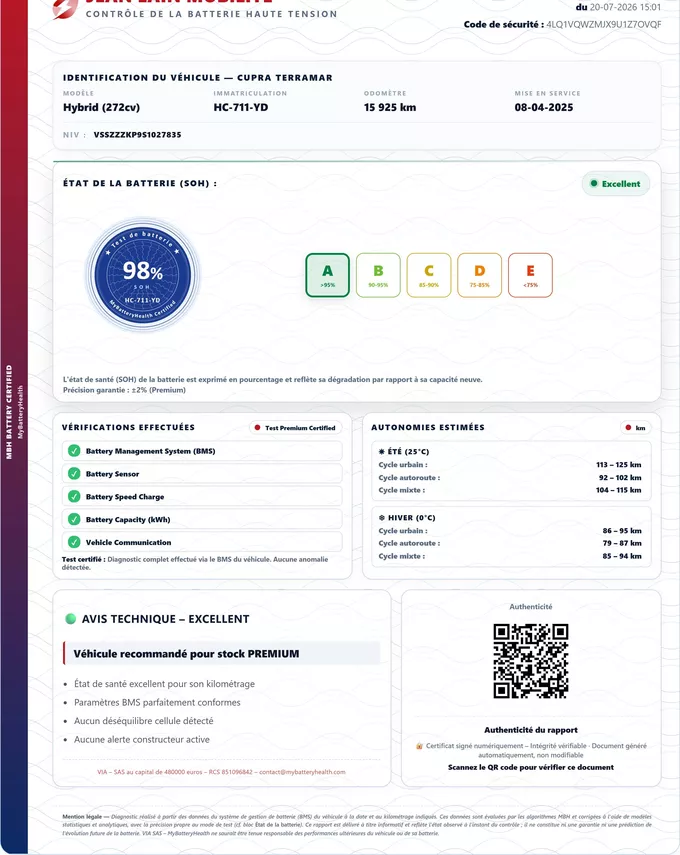
Task: Click 'Scannez le QR code pour vérifier ce document'
Action: (x=531, y=767)
